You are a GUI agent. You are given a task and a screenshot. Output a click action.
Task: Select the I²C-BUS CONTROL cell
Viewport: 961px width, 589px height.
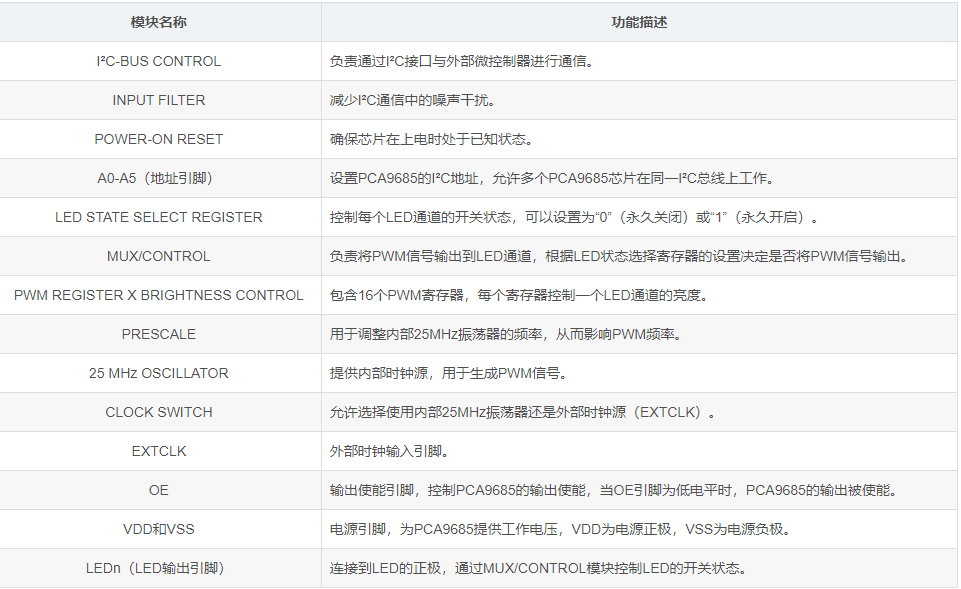click(x=159, y=61)
